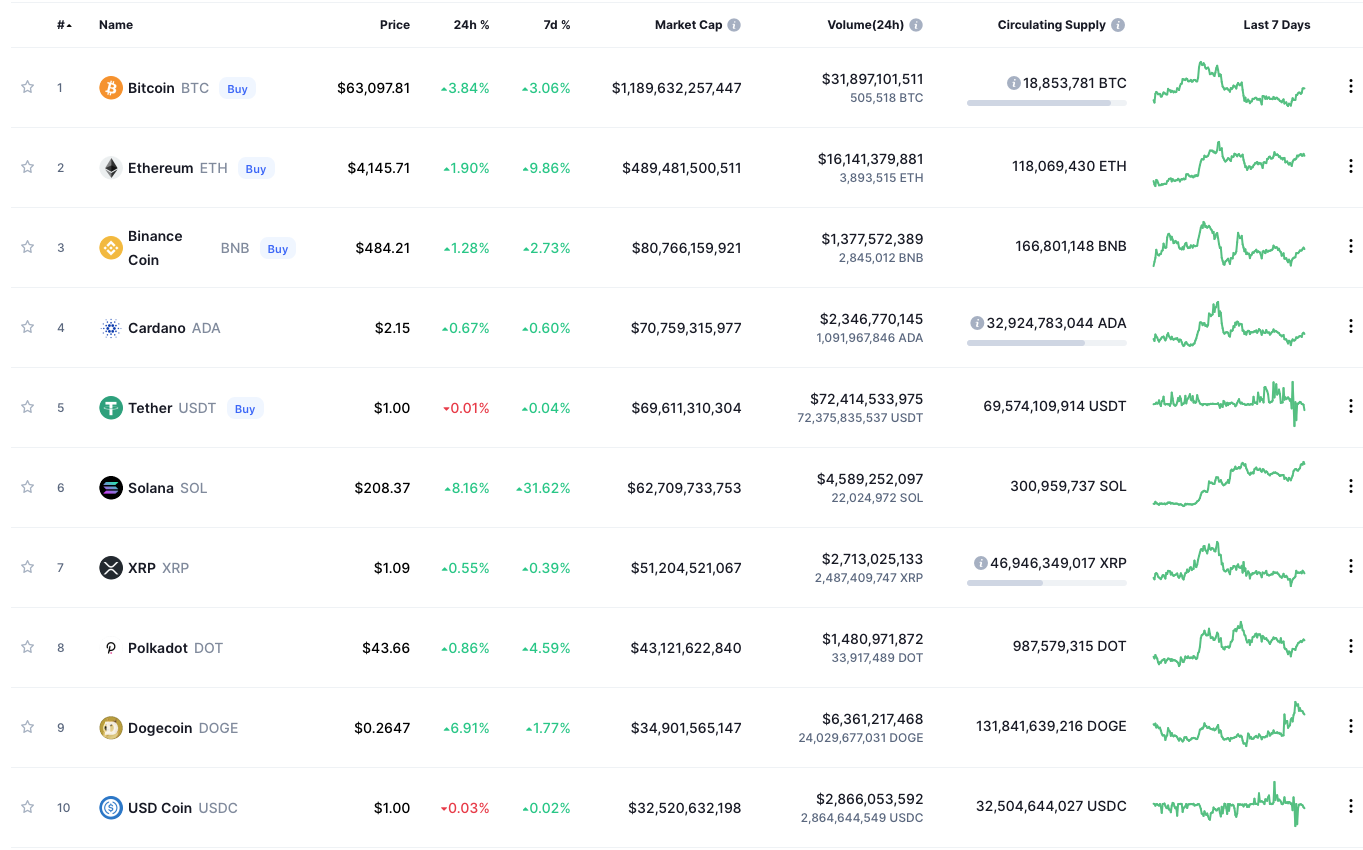The height and width of the screenshot is (850, 1363).
Task: Click info icon beside Circulating Supply header
Action: point(1118,25)
